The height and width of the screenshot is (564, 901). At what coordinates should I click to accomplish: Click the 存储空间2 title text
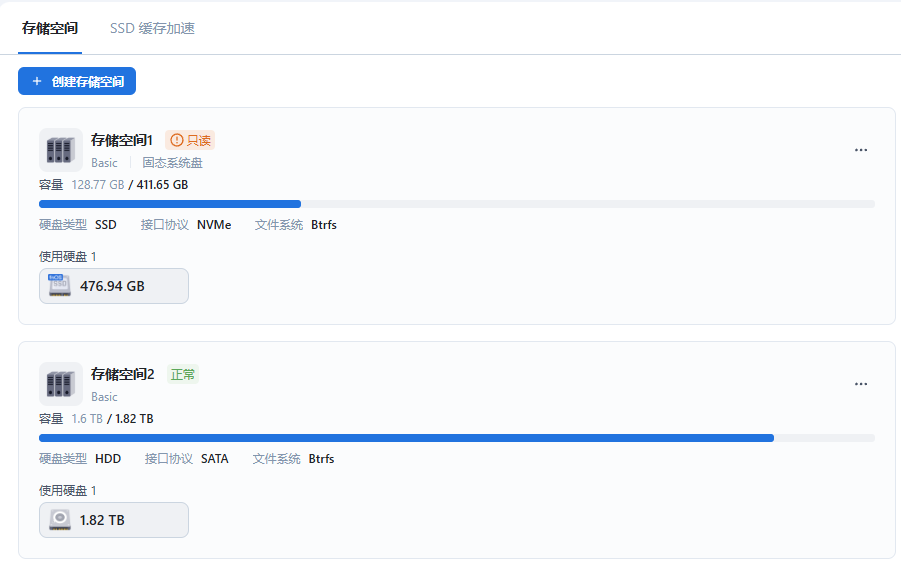coord(122,374)
